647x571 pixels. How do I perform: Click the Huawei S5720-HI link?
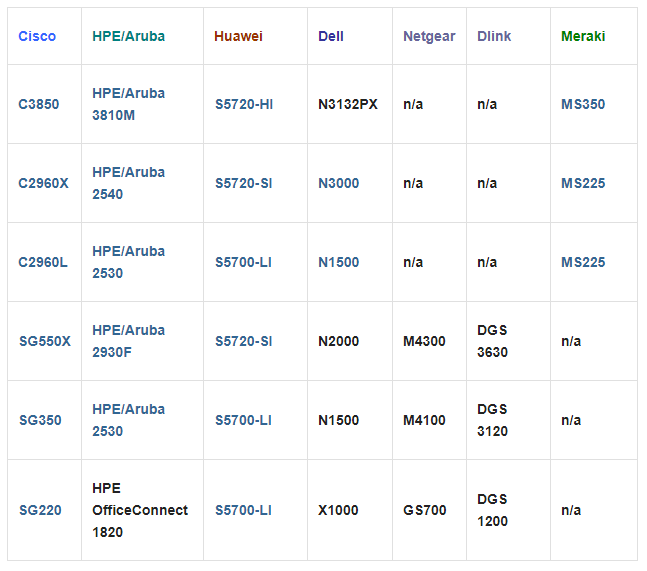click(244, 104)
